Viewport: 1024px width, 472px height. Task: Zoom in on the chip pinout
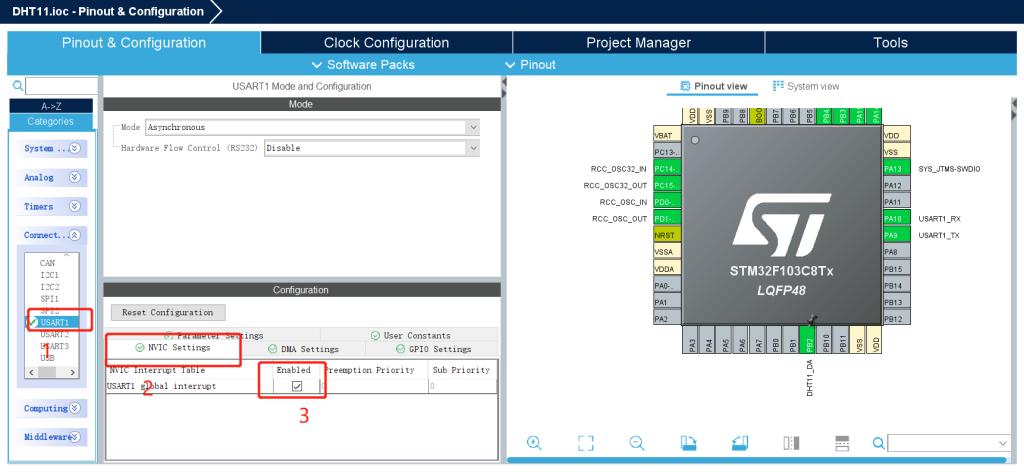point(534,443)
